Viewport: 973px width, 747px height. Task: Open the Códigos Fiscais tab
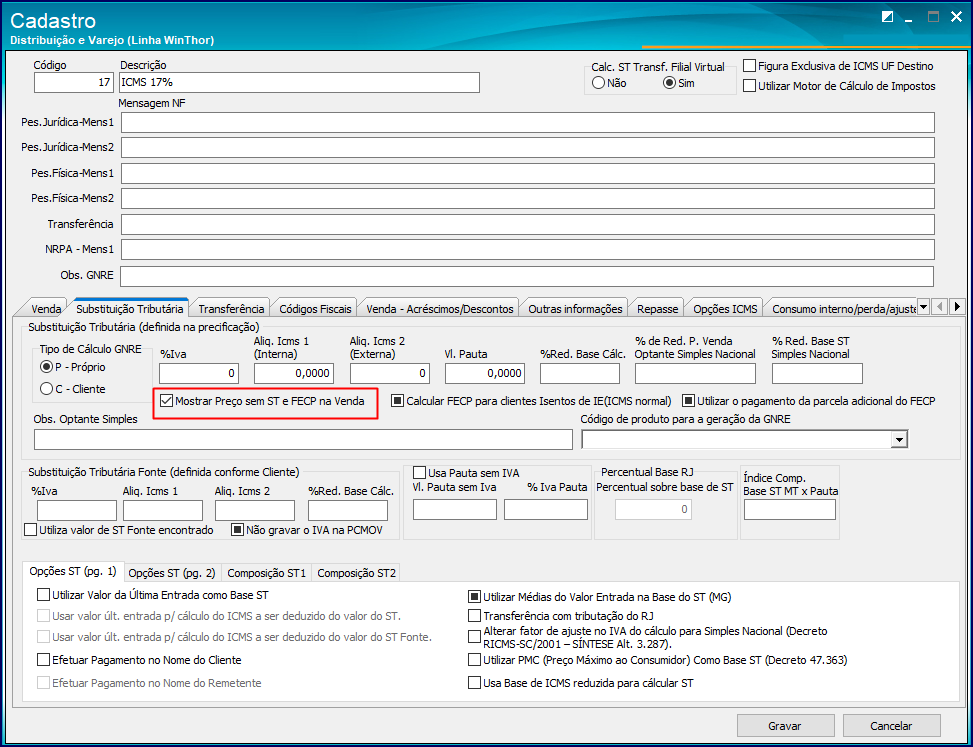click(x=315, y=308)
